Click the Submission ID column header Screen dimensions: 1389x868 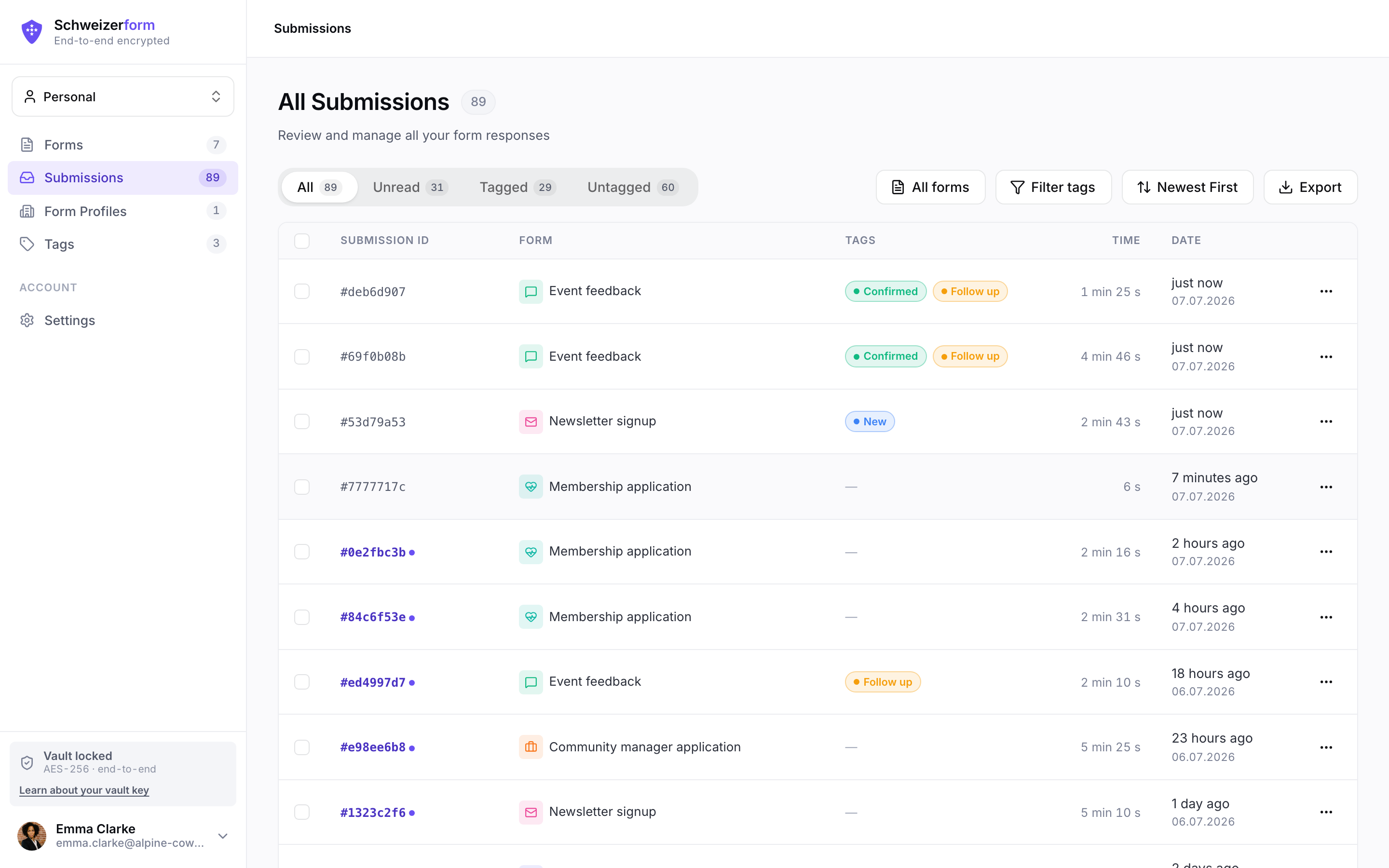(384, 241)
